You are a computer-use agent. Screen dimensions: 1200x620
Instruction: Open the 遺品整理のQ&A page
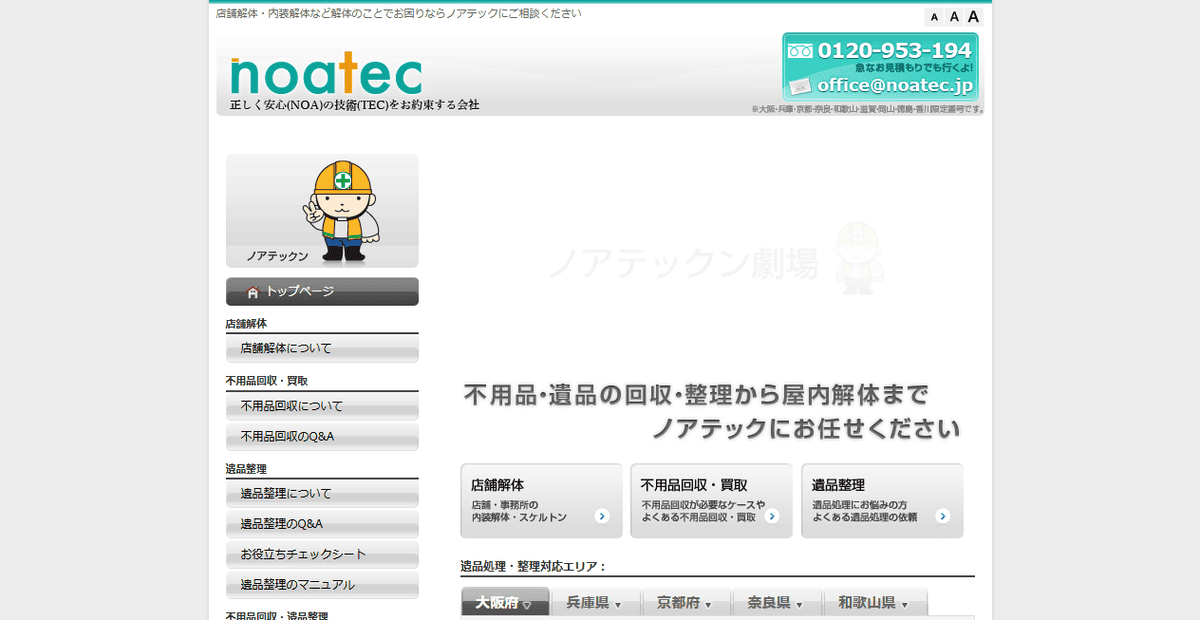322,523
